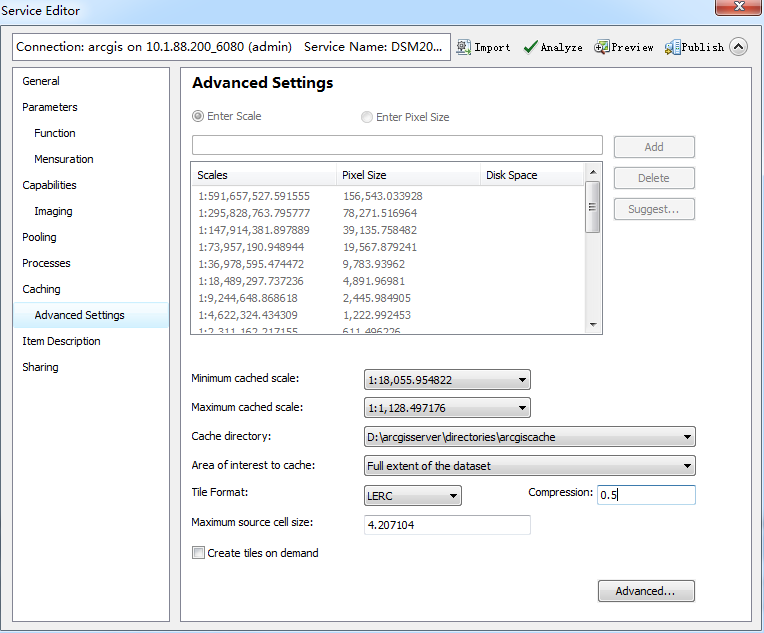Screen dimensions: 764x633
Task: Click the Pixel Size column header
Action: click(408, 175)
